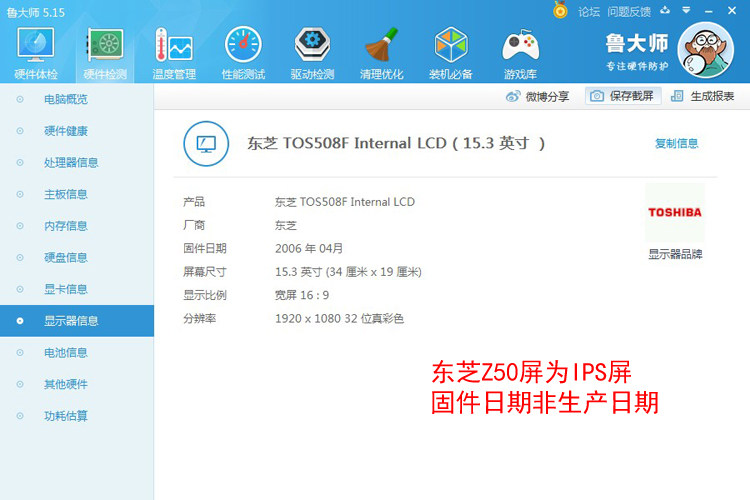
Task: Click the TOSHIBA brand logo thumbnail
Action: tap(675, 212)
